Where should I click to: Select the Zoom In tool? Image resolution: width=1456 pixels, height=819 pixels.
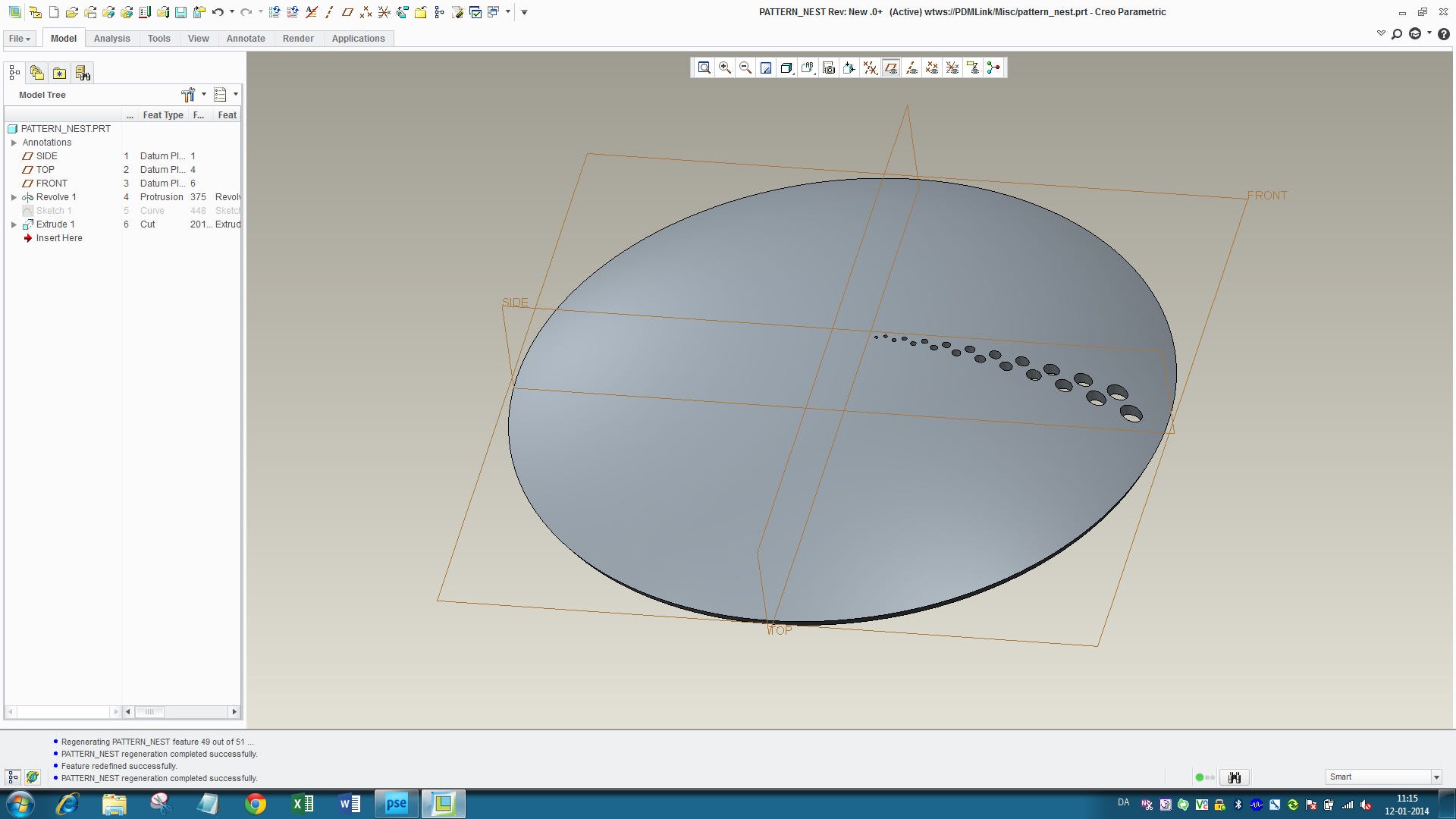pos(725,67)
